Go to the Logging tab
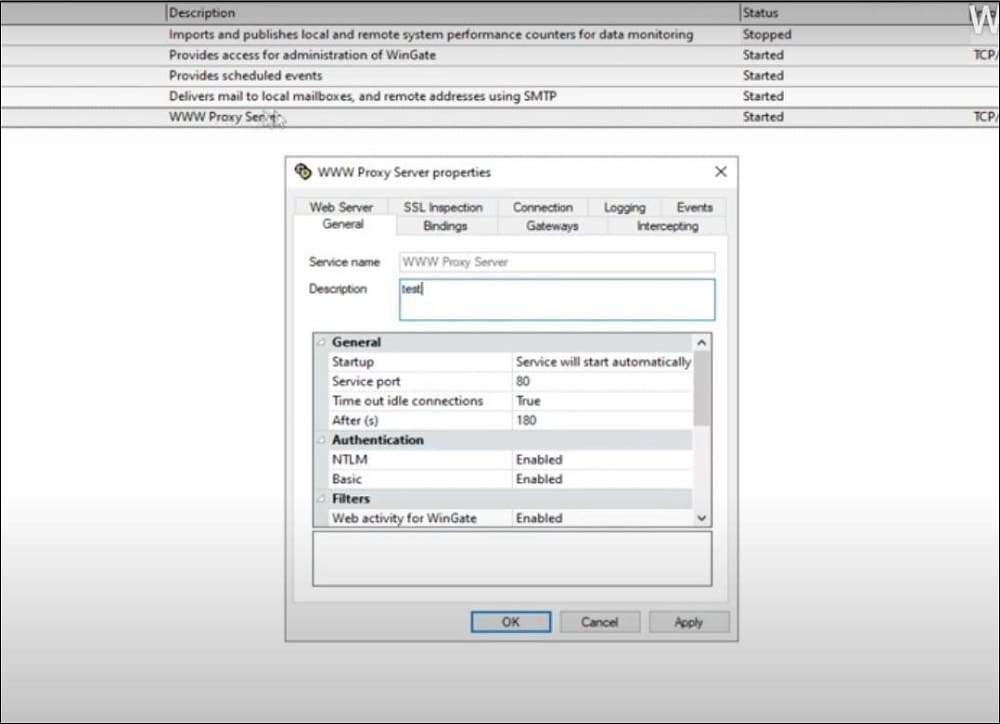 click(x=624, y=207)
